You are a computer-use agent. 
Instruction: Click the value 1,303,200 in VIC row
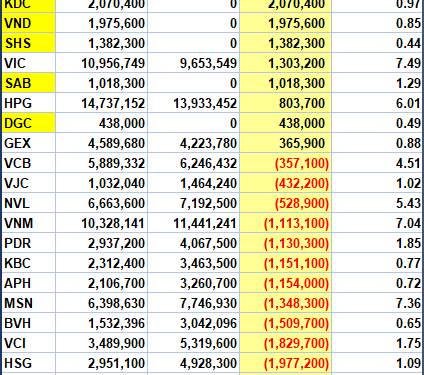click(x=286, y=63)
